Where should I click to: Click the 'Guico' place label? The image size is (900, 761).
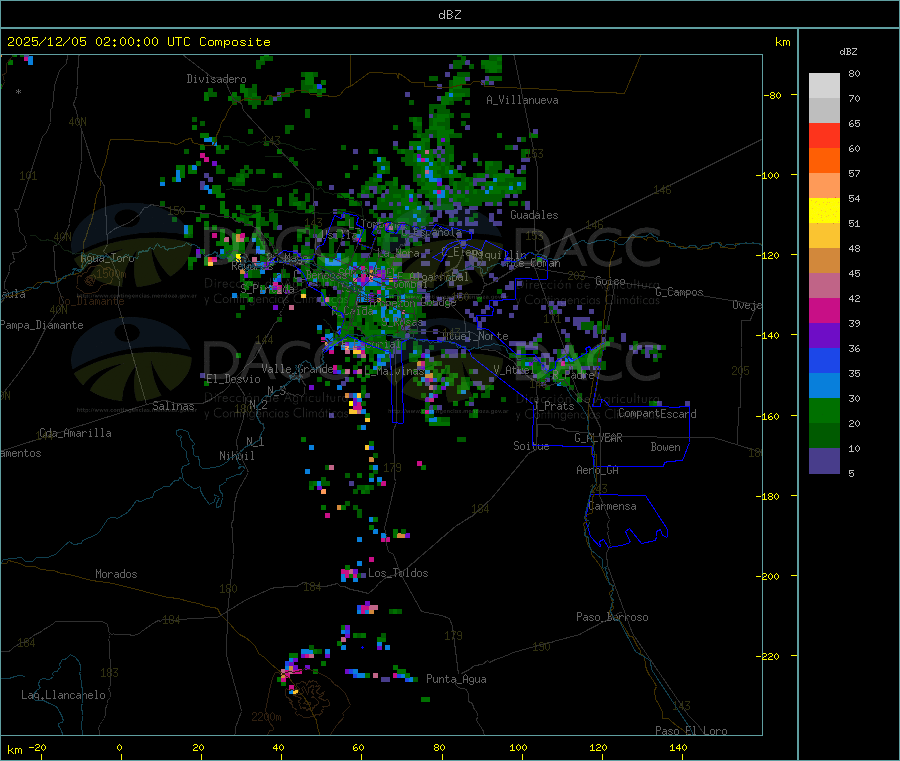point(610,282)
